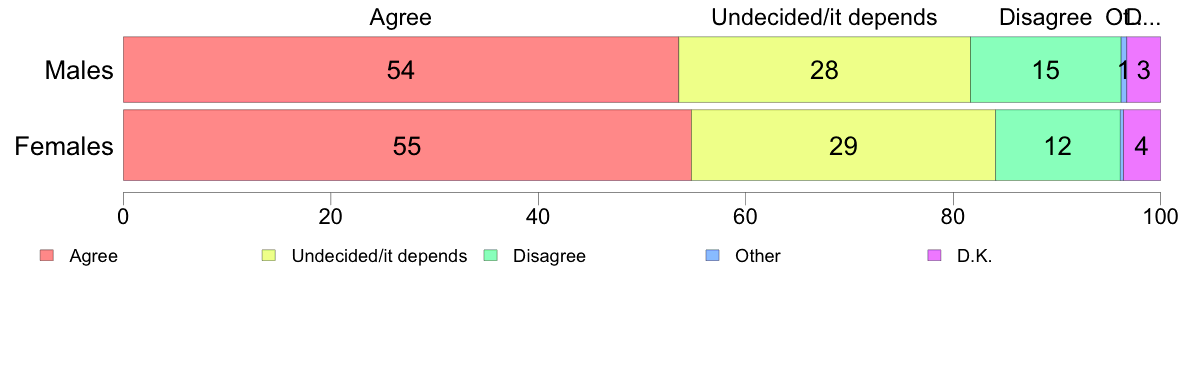Click the Other legend text label
Screen dimensions: 1188x368
(x=758, y=257)
